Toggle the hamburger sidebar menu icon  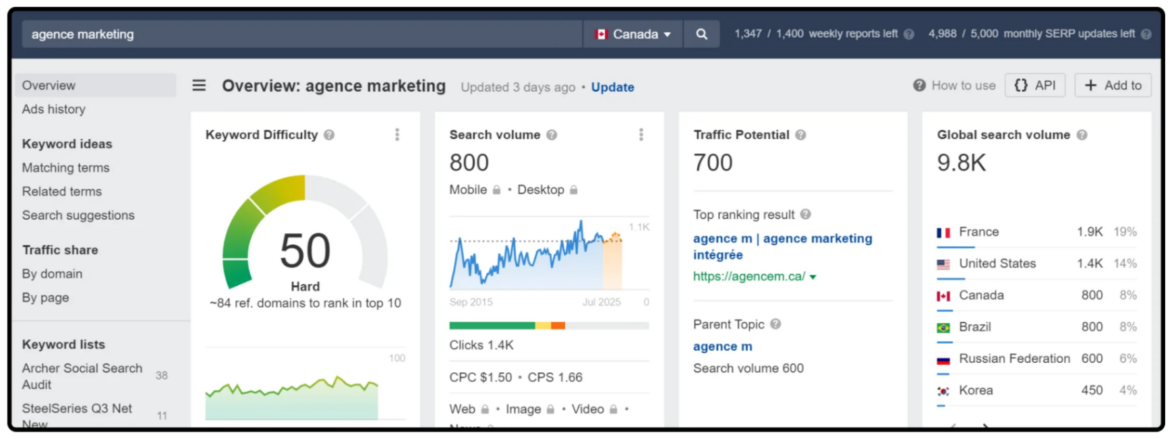click(x=200, y=86)
